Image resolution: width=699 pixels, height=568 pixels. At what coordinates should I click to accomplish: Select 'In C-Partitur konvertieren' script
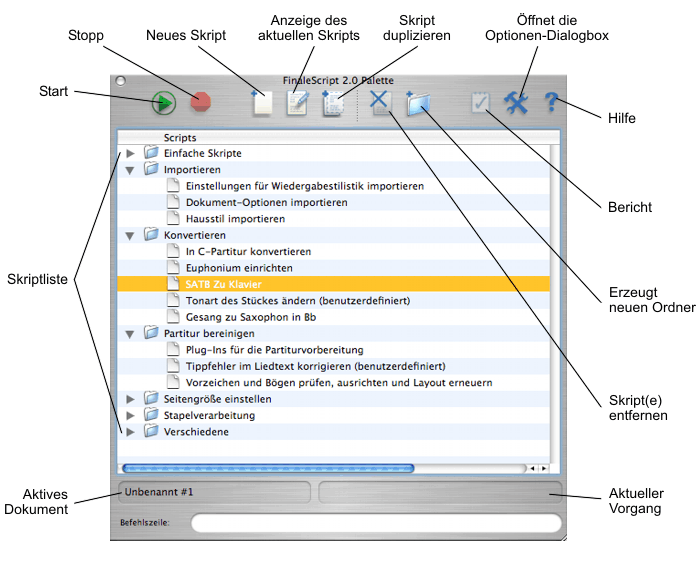[248, 252]
